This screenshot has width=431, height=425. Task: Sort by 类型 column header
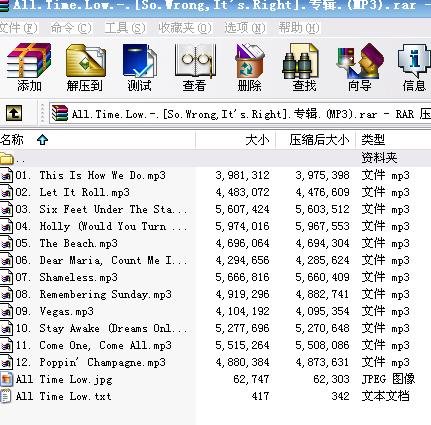pos(393,140)
